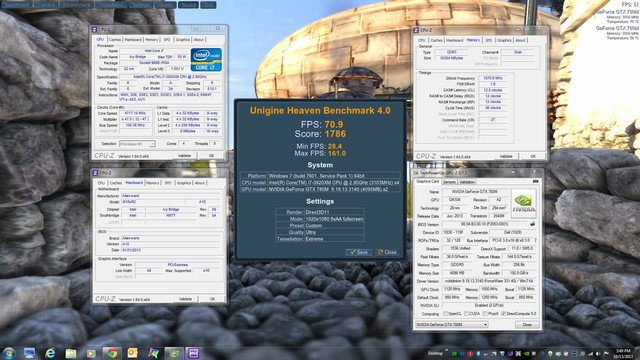Click the BIOS save chip icon in GPU-Z
640x360 pixels.
(532, 224)
